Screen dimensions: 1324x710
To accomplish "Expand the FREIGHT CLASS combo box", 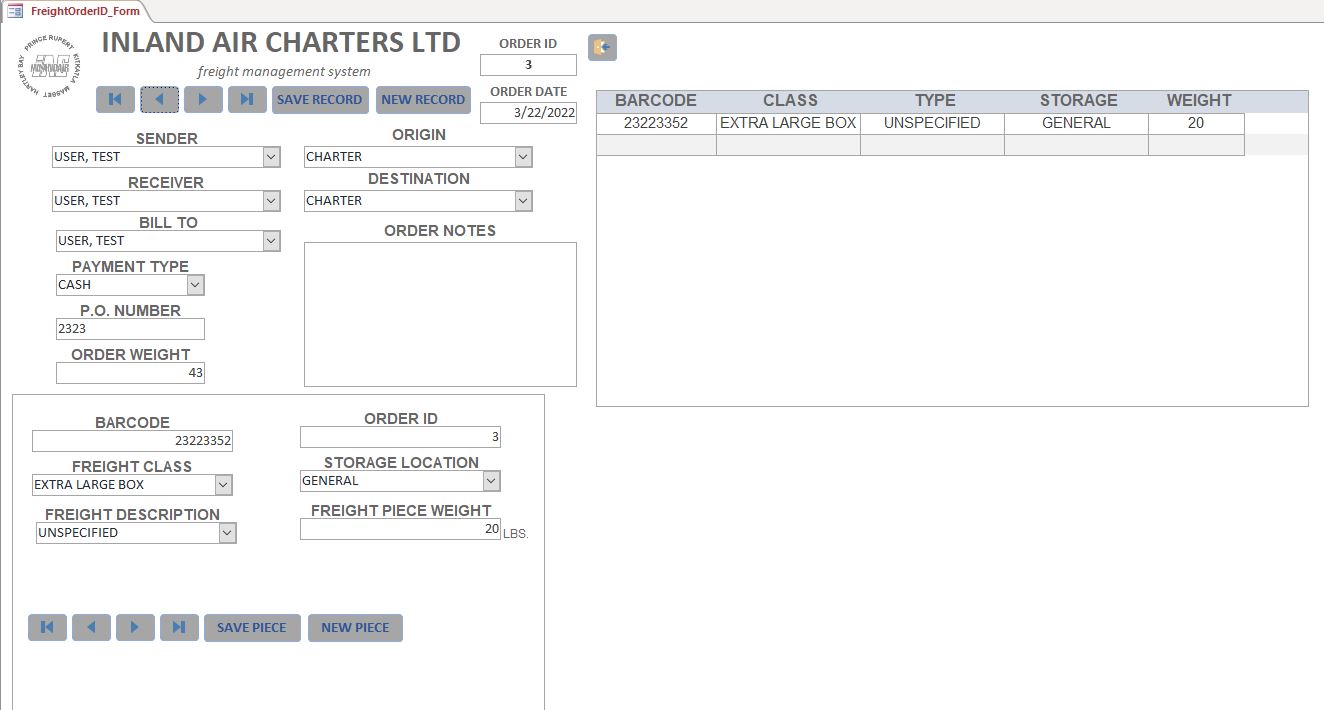I will 223,485.
